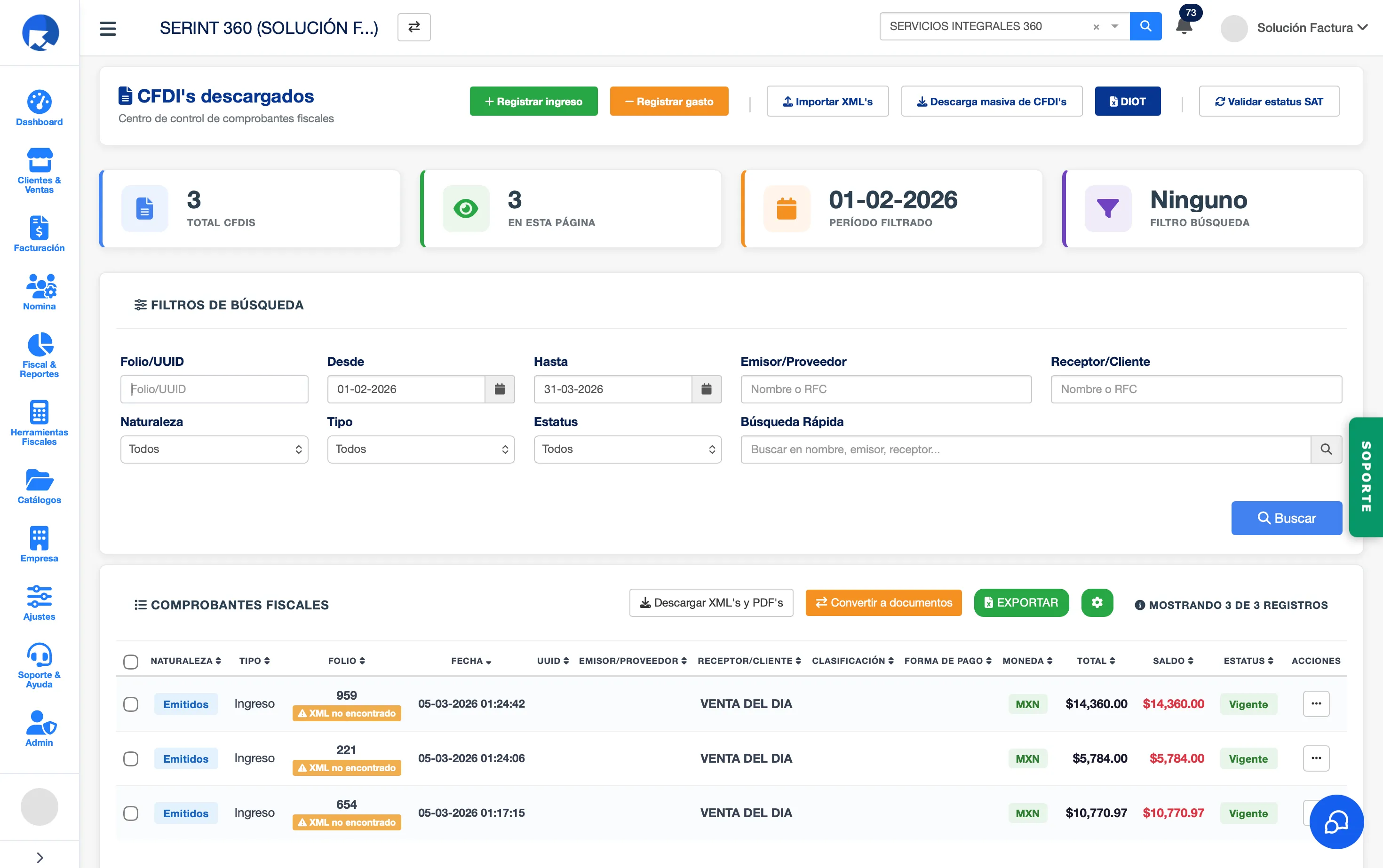Click the Registrar ingreso button
Screen dimensions: 1383x868
point(533,101)
